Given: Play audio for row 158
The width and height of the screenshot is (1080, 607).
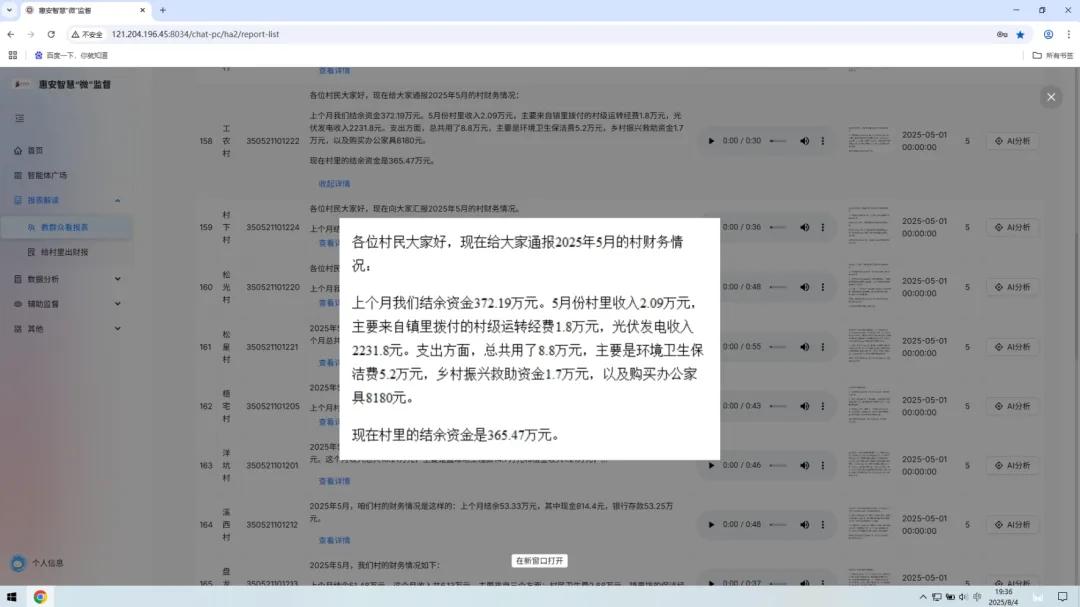Looking at the screenshot, I should point(711,141).
